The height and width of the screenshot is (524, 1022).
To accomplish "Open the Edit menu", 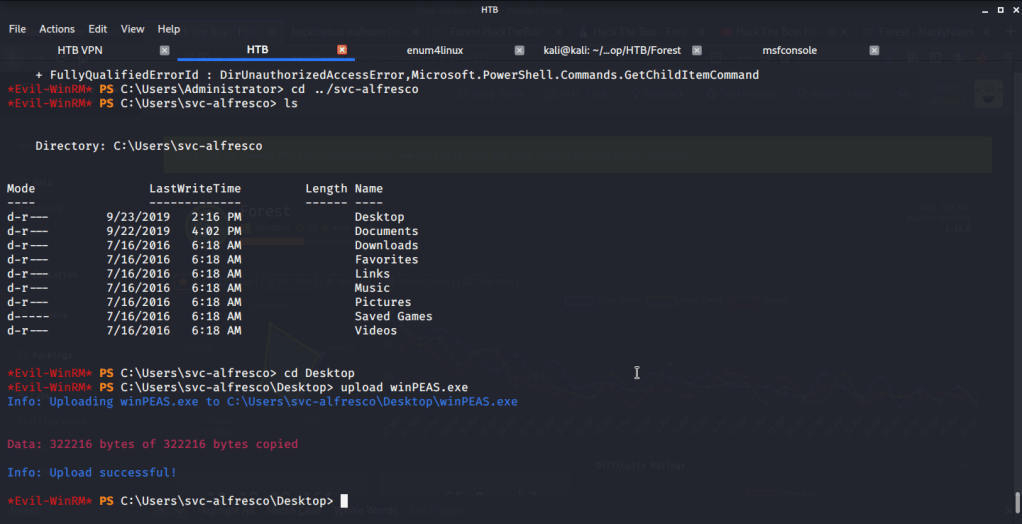I will tap(98, 29).
